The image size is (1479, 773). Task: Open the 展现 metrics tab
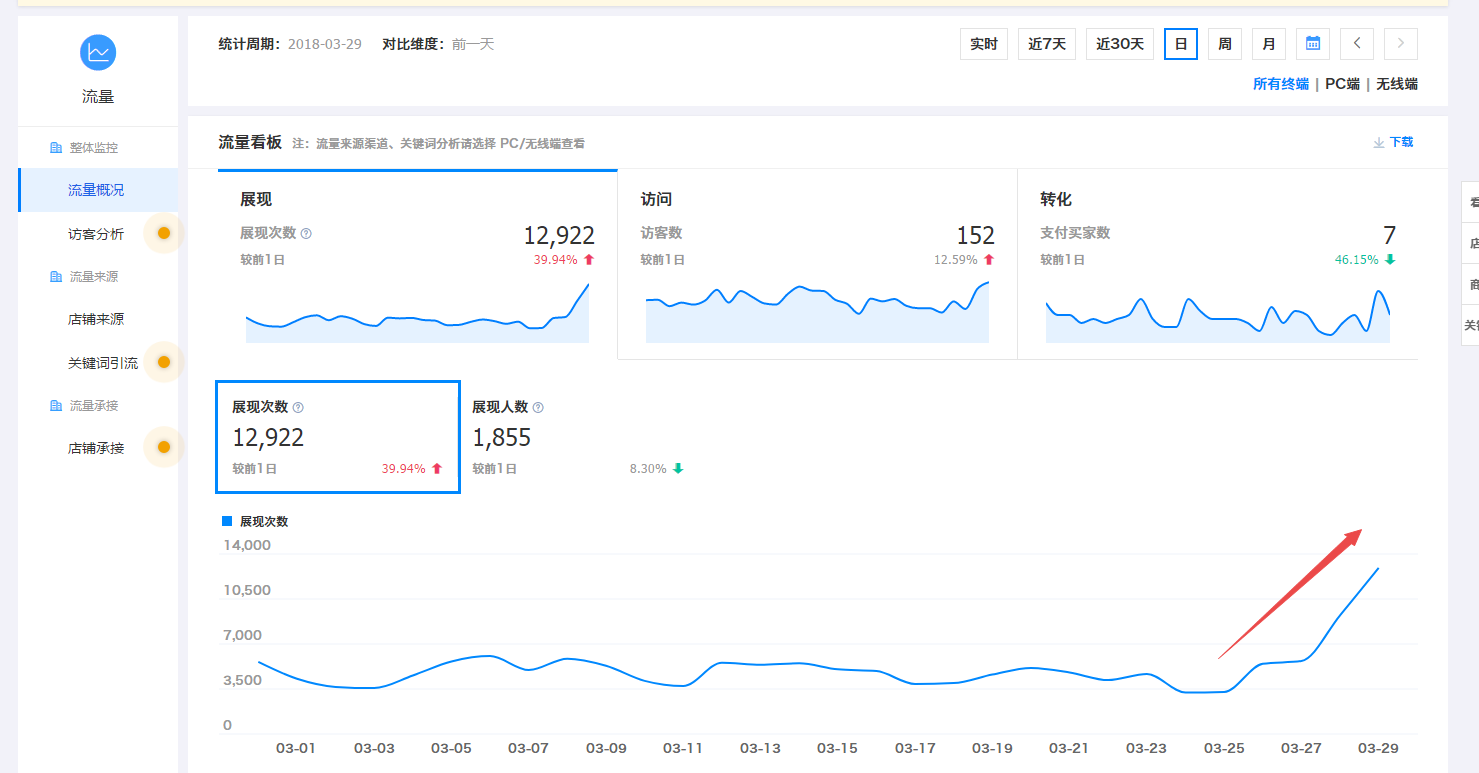click(x=417, y=264)
